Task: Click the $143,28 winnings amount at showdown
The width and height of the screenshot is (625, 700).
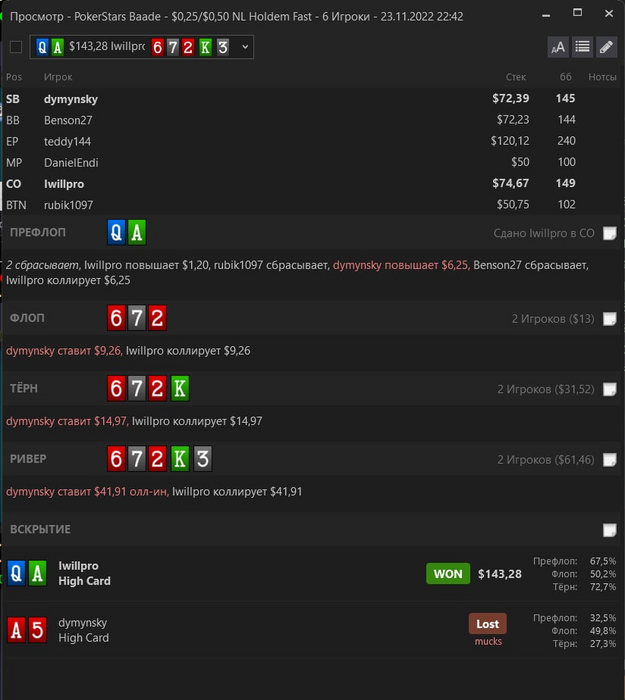Action: click(x=500, y=574)
